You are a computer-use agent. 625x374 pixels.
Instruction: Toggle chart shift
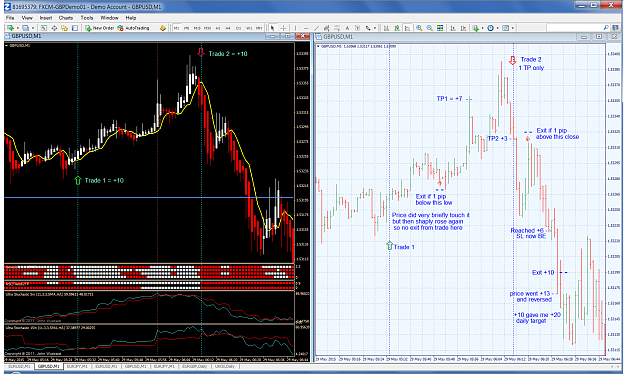pyautogui.click(x=463, y=28)
